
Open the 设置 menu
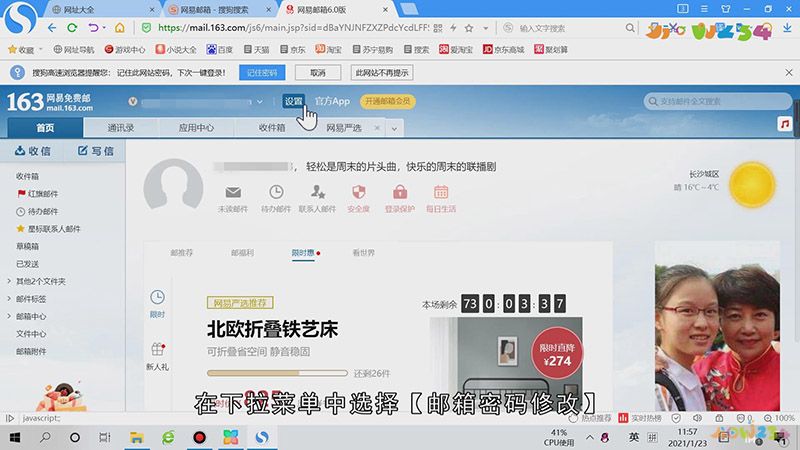pos(293,101)
